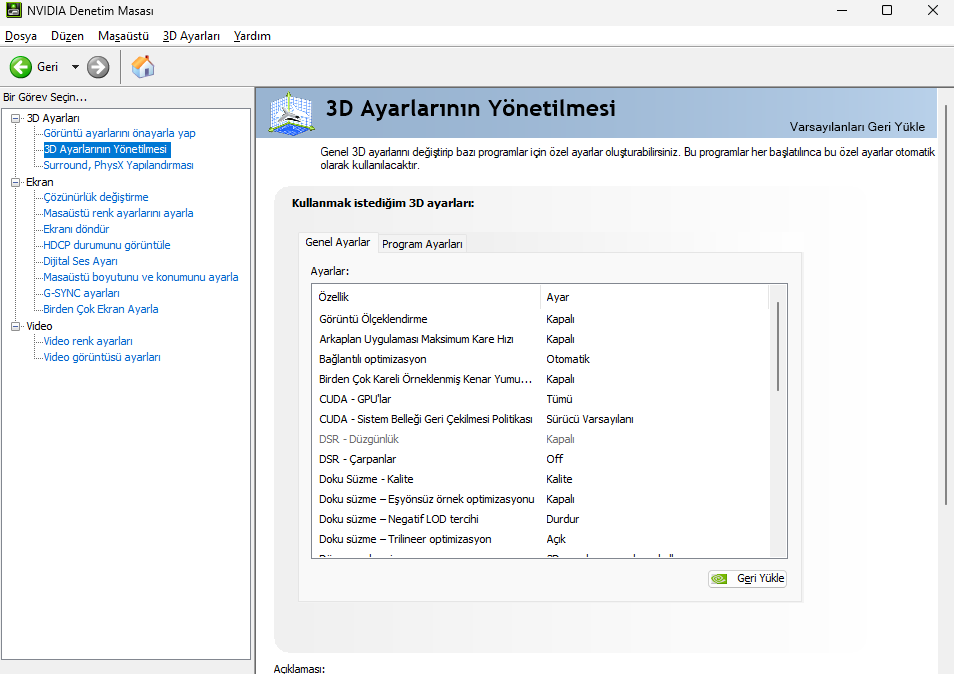Open G-SYNC ayarları page
This screenshot has width=954, height=674.
click(x=81, y=293)
